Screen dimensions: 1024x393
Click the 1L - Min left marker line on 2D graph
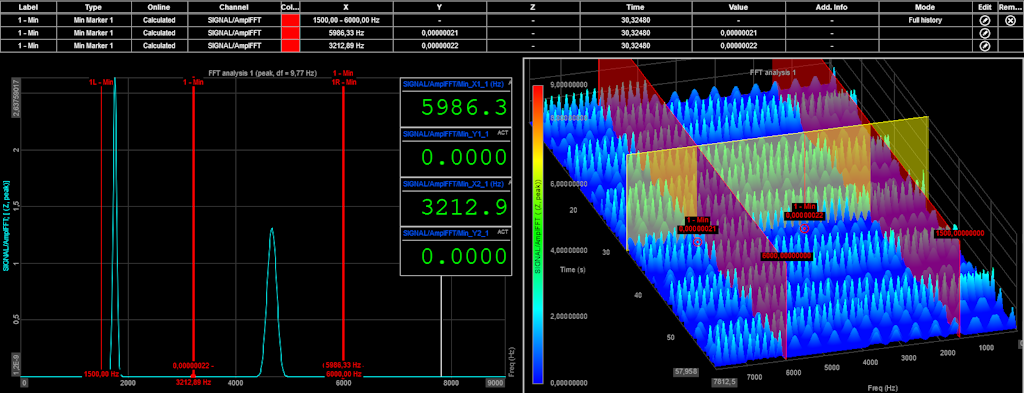pyautogui.click(x=101, y=228)
